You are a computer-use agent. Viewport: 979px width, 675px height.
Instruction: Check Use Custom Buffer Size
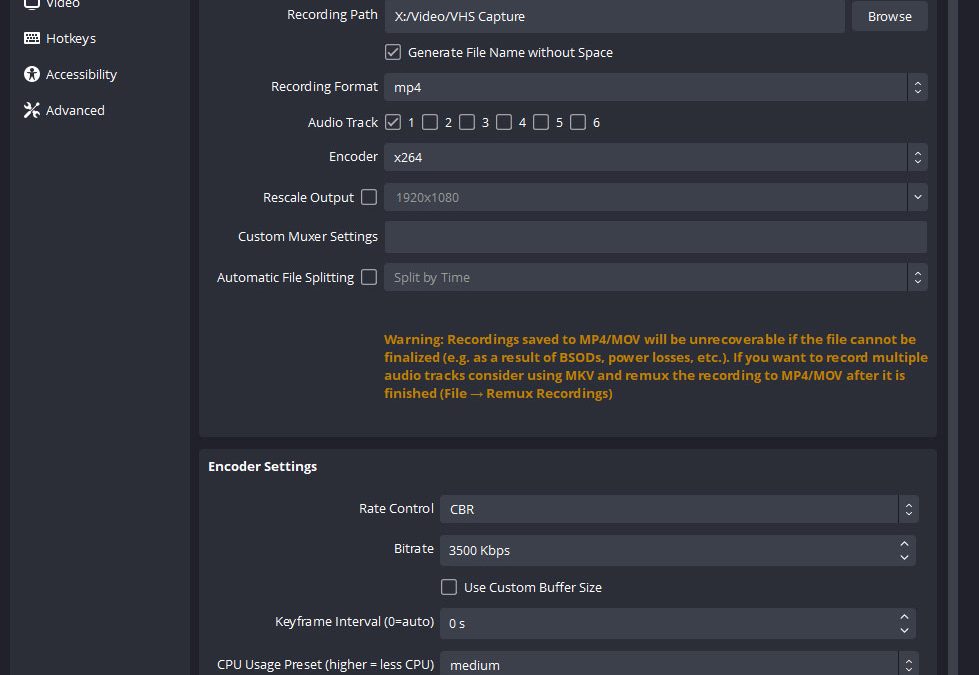point(449,587)
